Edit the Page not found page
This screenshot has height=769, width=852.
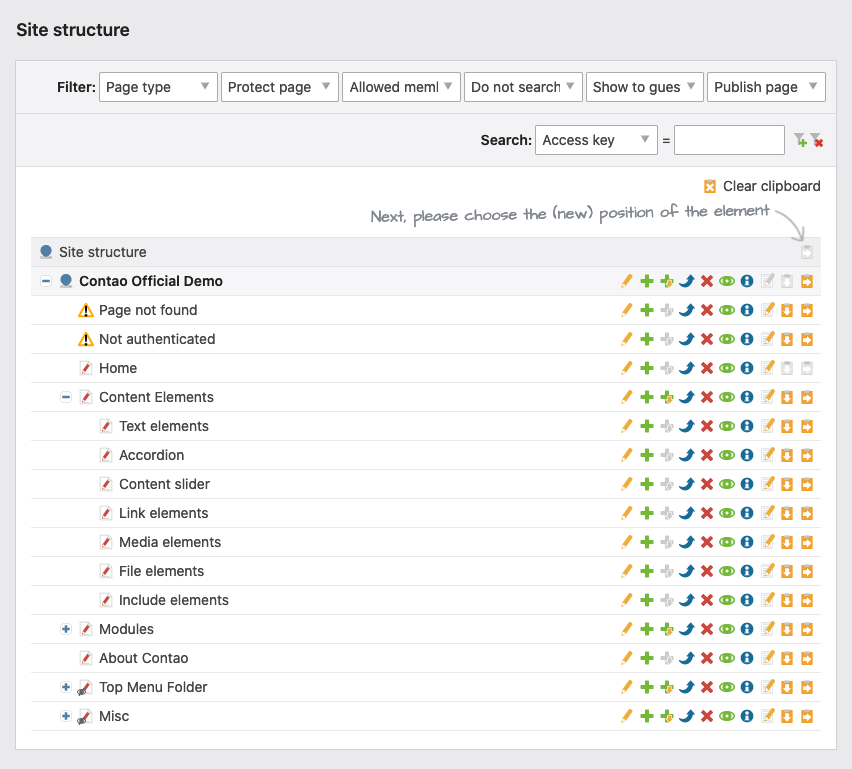627,310
